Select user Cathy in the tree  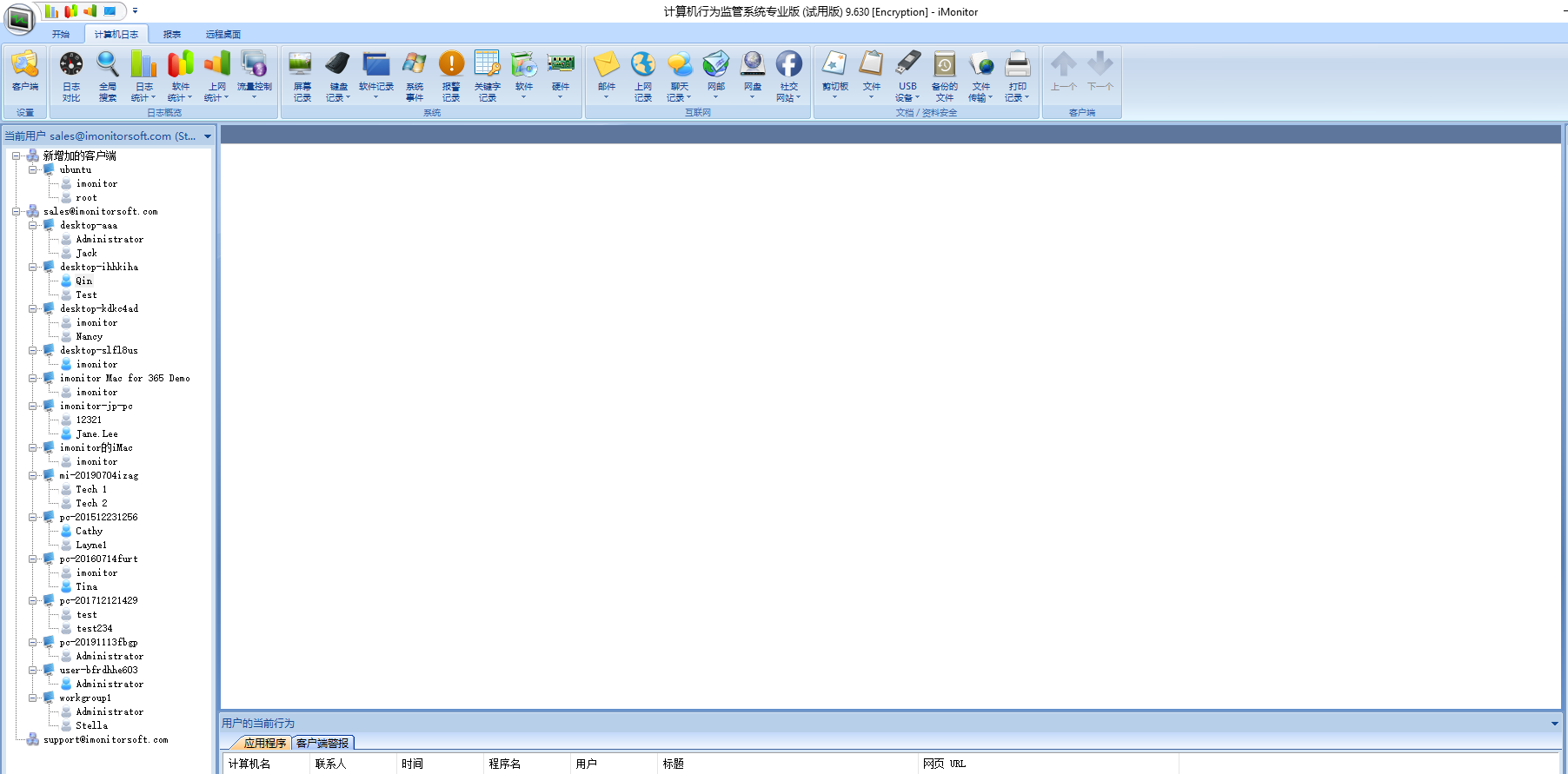(x=89, y=532)
